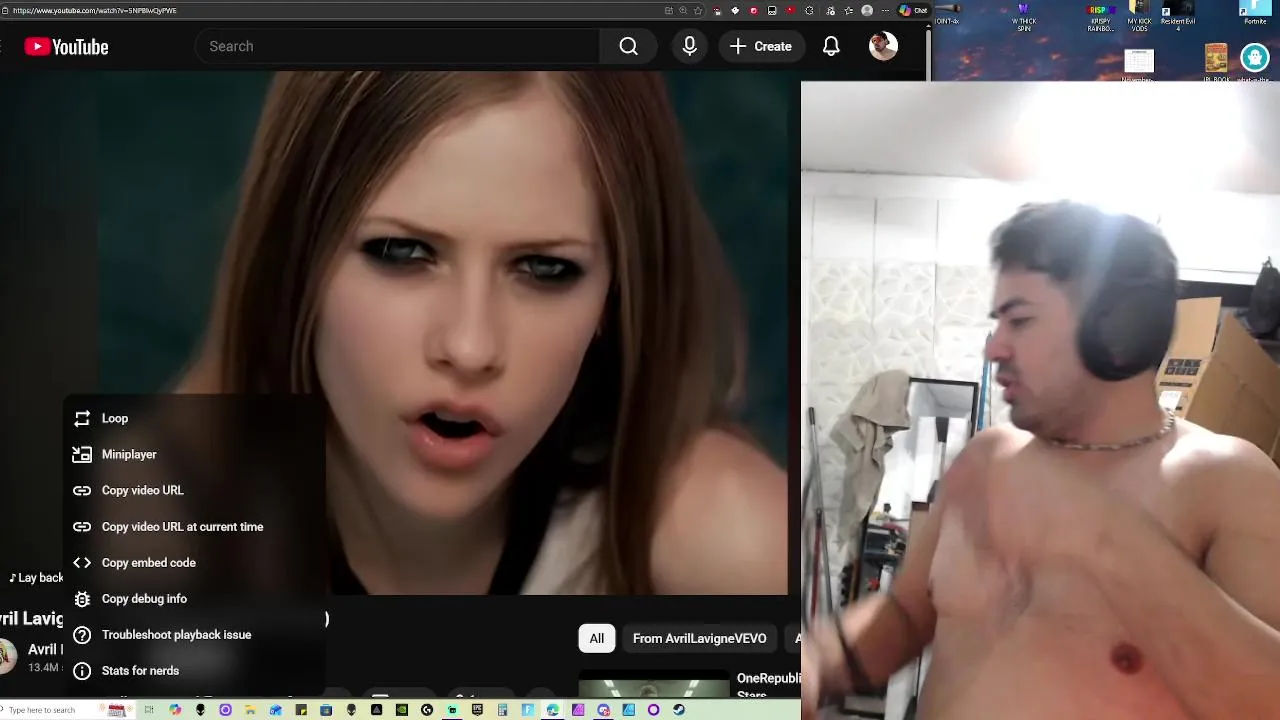Open Calculator on taskbar
1280x720 pixels.
point(502,710)
